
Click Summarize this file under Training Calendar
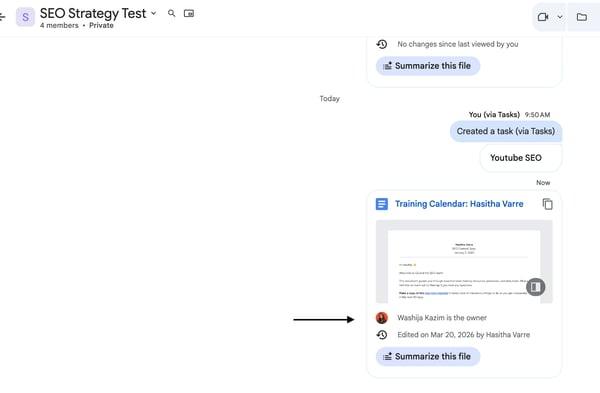coord(428,357)
